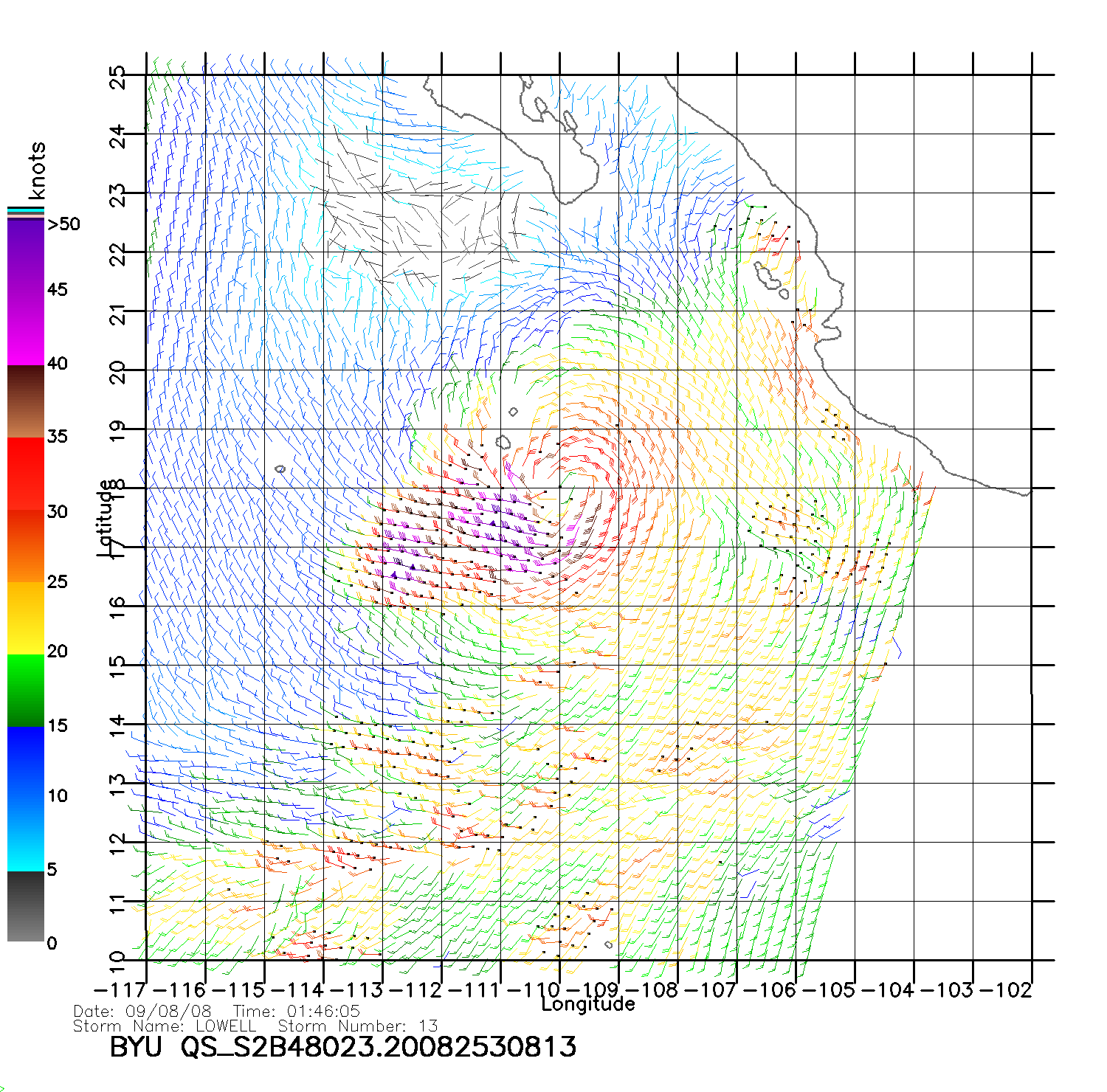This screenshot has width=1107, height=1092.
Task: Click the 'Time: 01:46:05' text
Action: pos(296,1012)
